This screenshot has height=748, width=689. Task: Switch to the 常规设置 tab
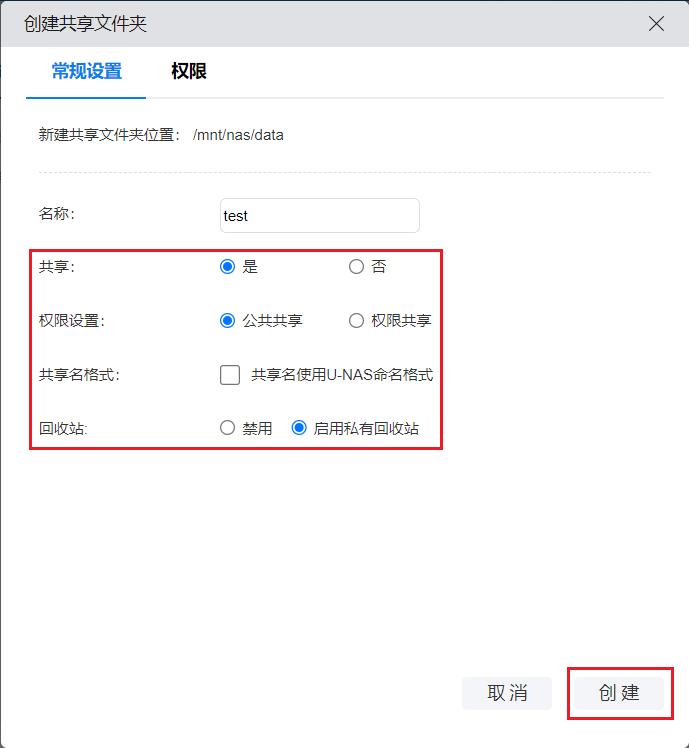(87, 72)
